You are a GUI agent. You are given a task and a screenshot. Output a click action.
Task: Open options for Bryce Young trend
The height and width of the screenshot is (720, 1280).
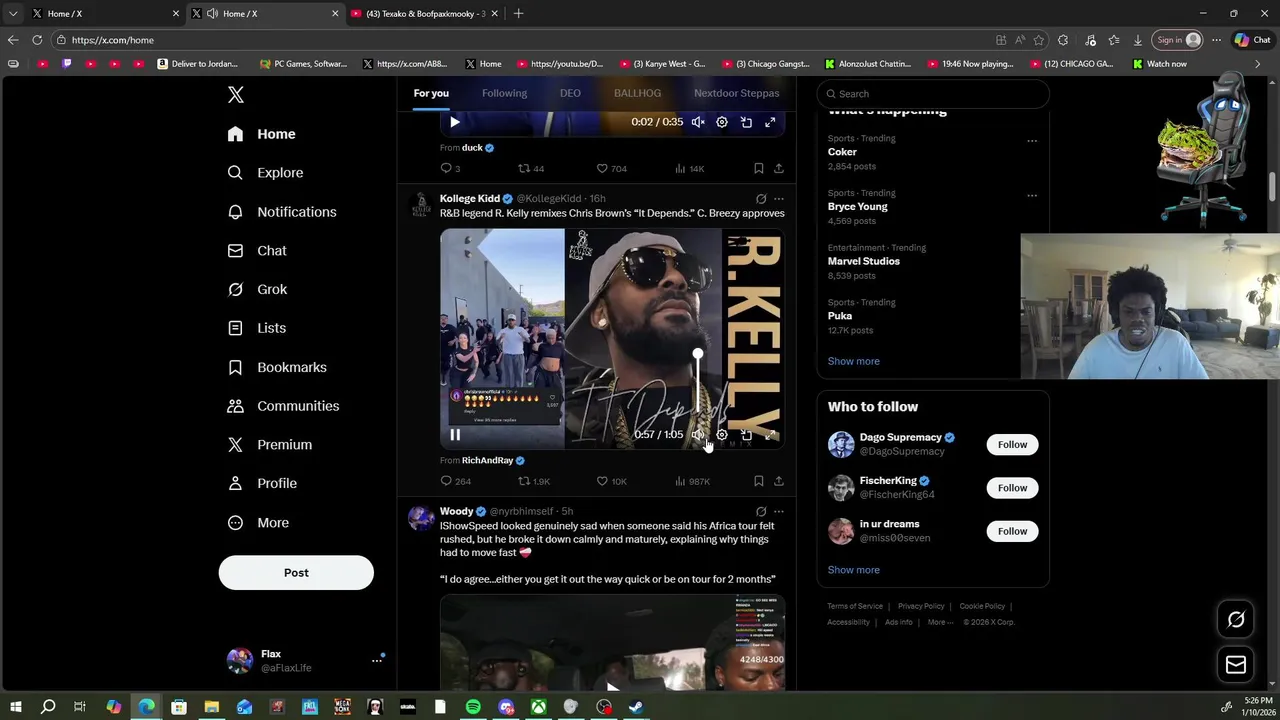pyautogui.click(x=1032, y=195)
